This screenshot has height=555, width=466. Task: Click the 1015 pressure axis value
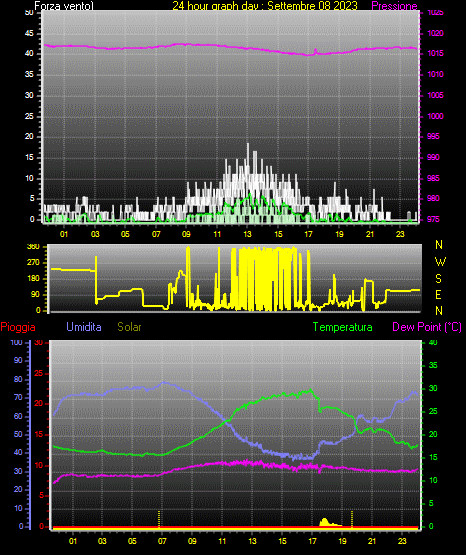[x=435, y=53]
